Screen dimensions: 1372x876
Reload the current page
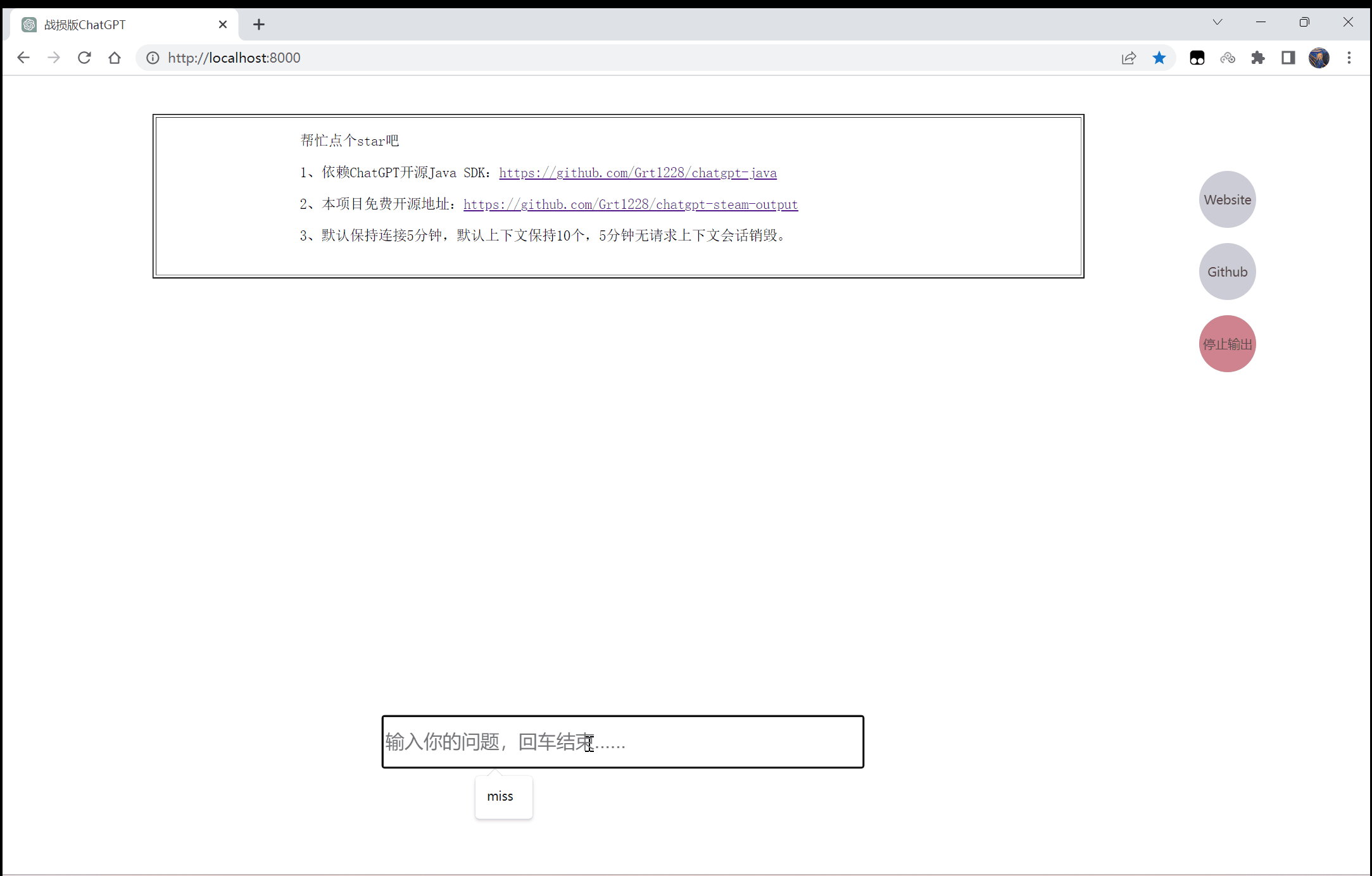[84, 58]
